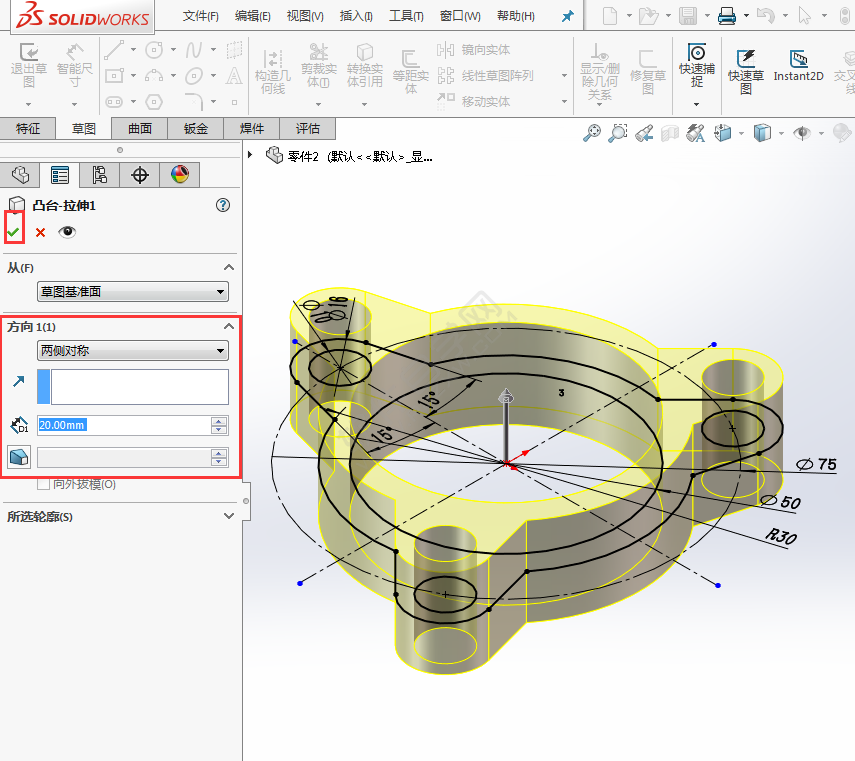The width and height of the screenshot is (855, 761).
Task: Click the 20.00mm depth input field
Action: pyautogui.click(x=124, y=425)
